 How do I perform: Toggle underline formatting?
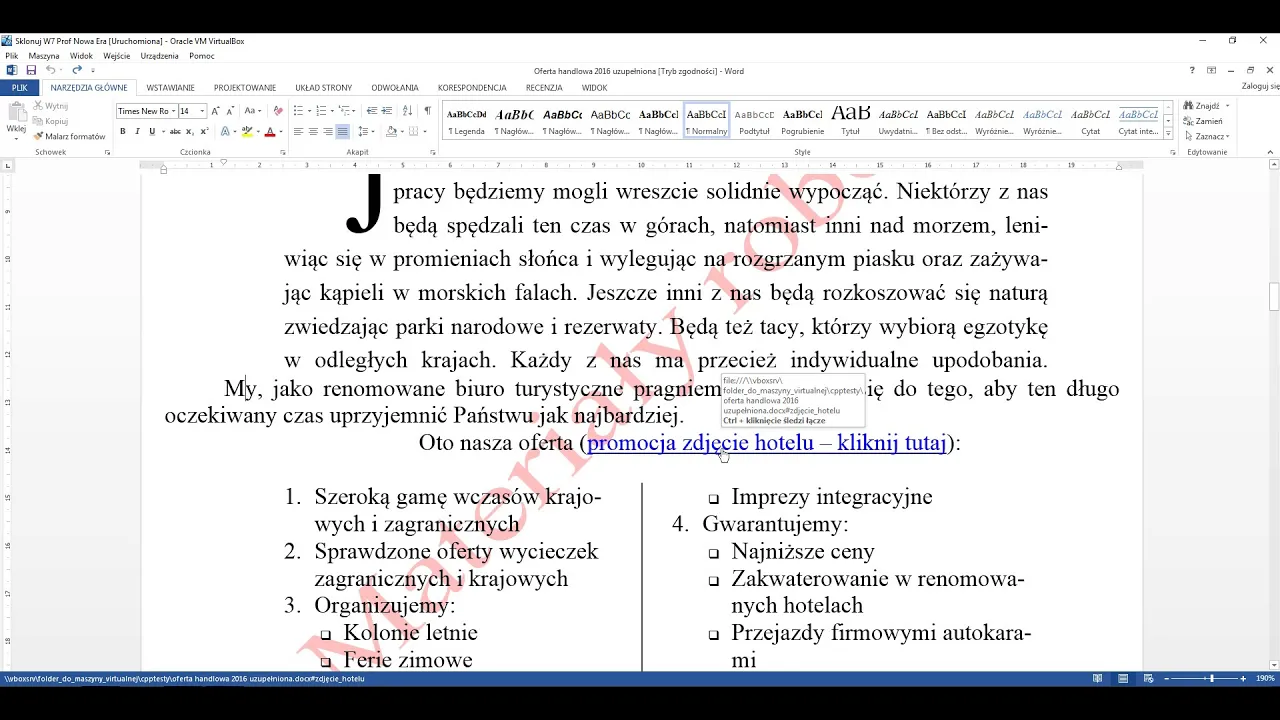[152, 131]
